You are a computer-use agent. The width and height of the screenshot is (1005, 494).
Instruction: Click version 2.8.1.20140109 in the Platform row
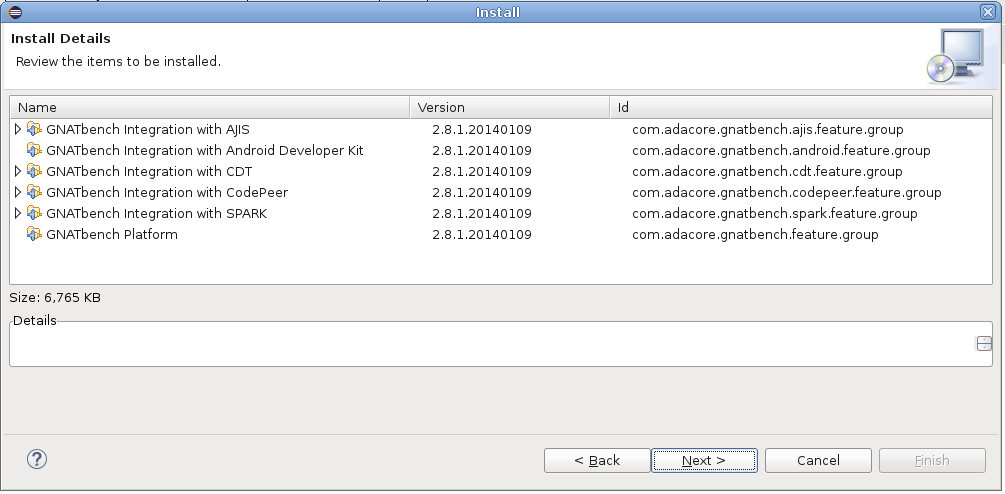[482, 235]
